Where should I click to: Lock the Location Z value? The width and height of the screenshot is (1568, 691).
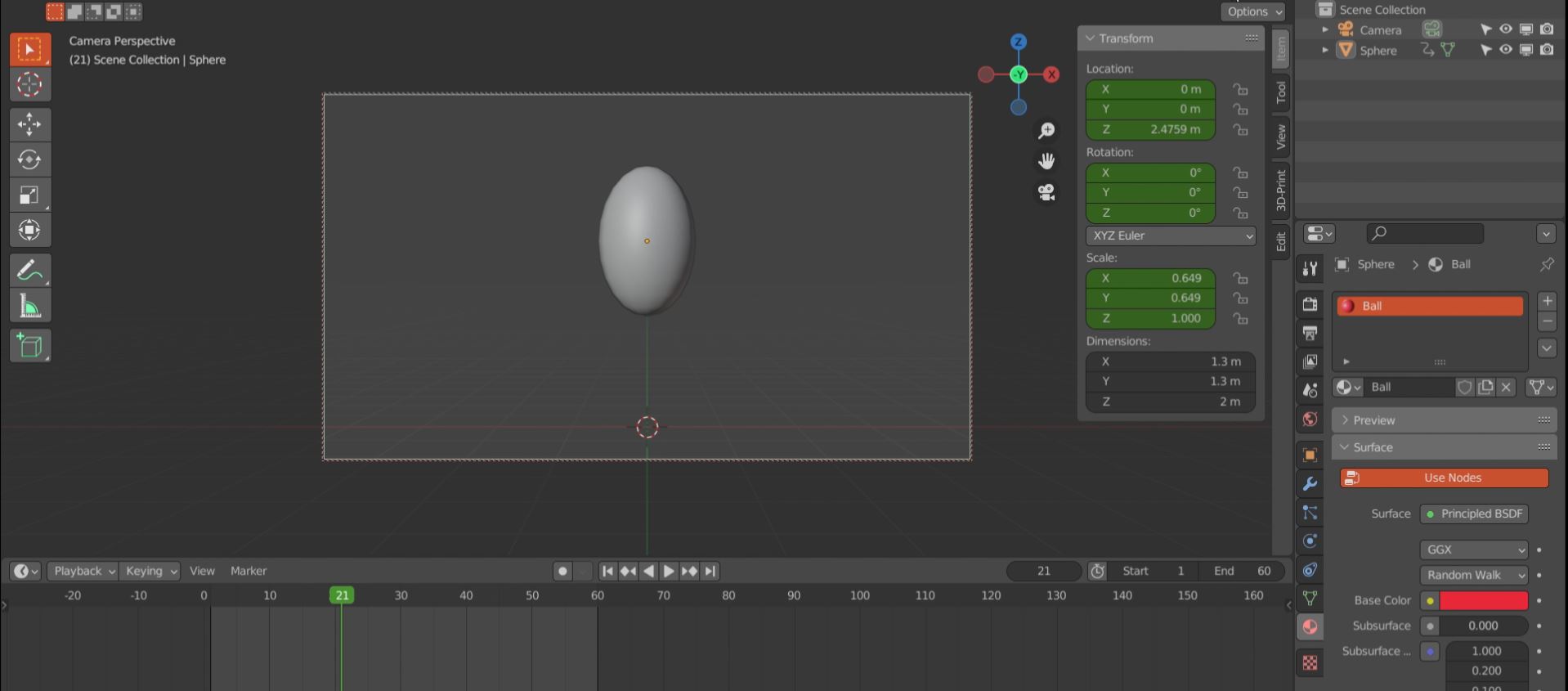pos(1240,130)
